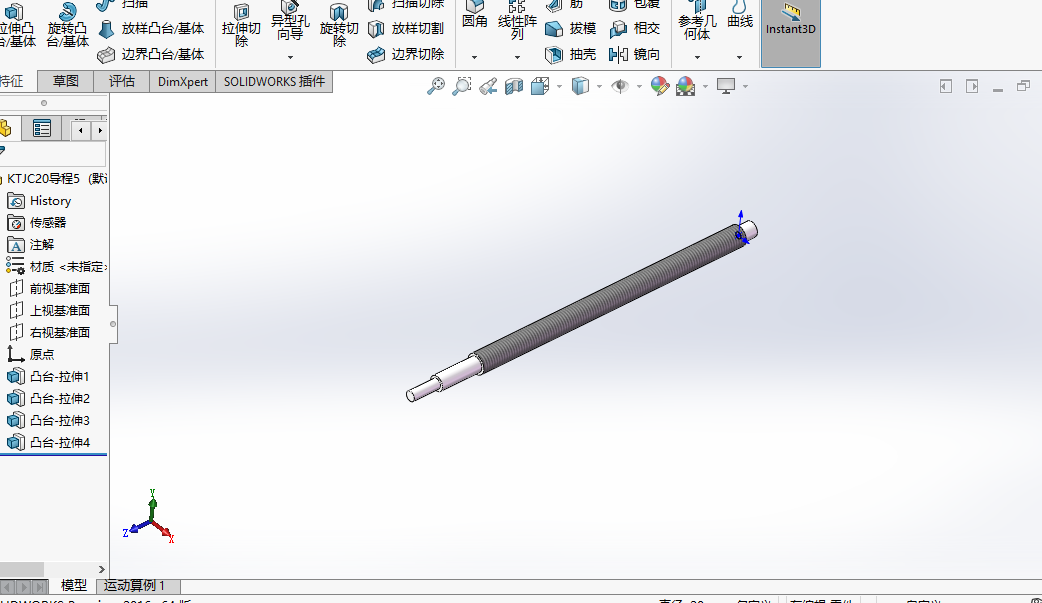Image resolution: width=1042 pixels, height=603 pixels.
Task: Select the Fillet tool (圆角)
Action: pyautogui.click(x=474, y=16)
